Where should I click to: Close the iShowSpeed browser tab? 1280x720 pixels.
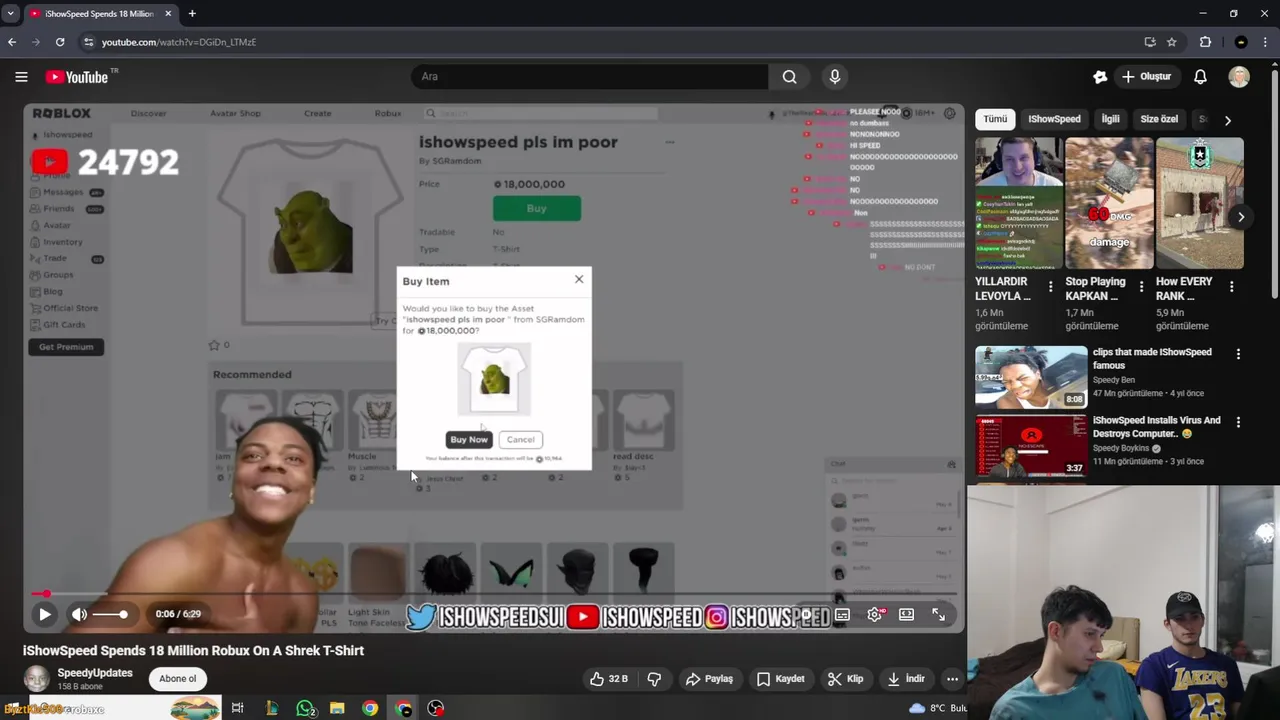(x=168, y=14)
